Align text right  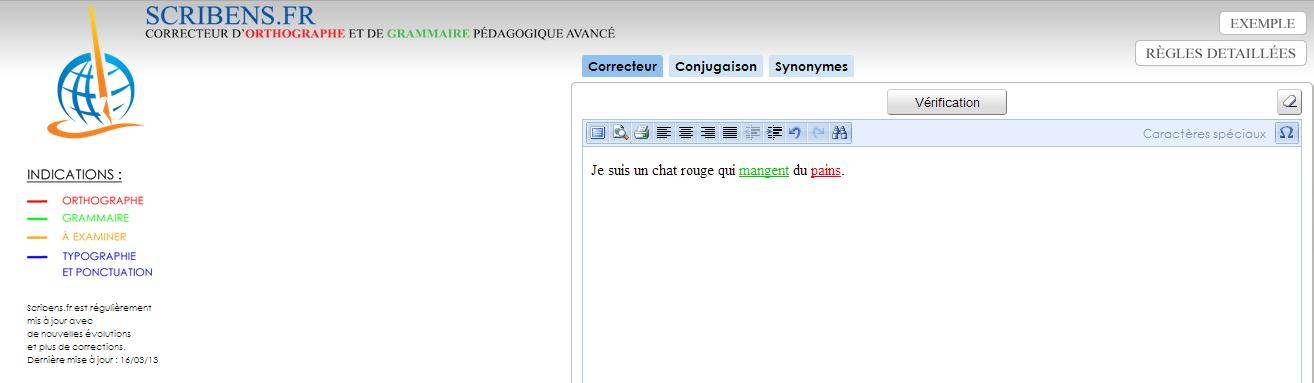[708, 133]
